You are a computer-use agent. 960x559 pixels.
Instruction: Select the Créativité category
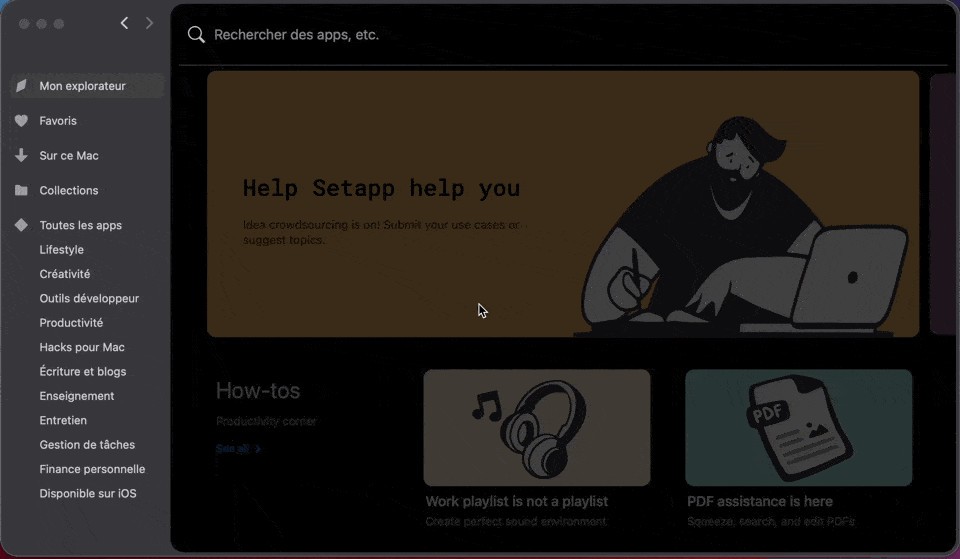pos(65,274)
